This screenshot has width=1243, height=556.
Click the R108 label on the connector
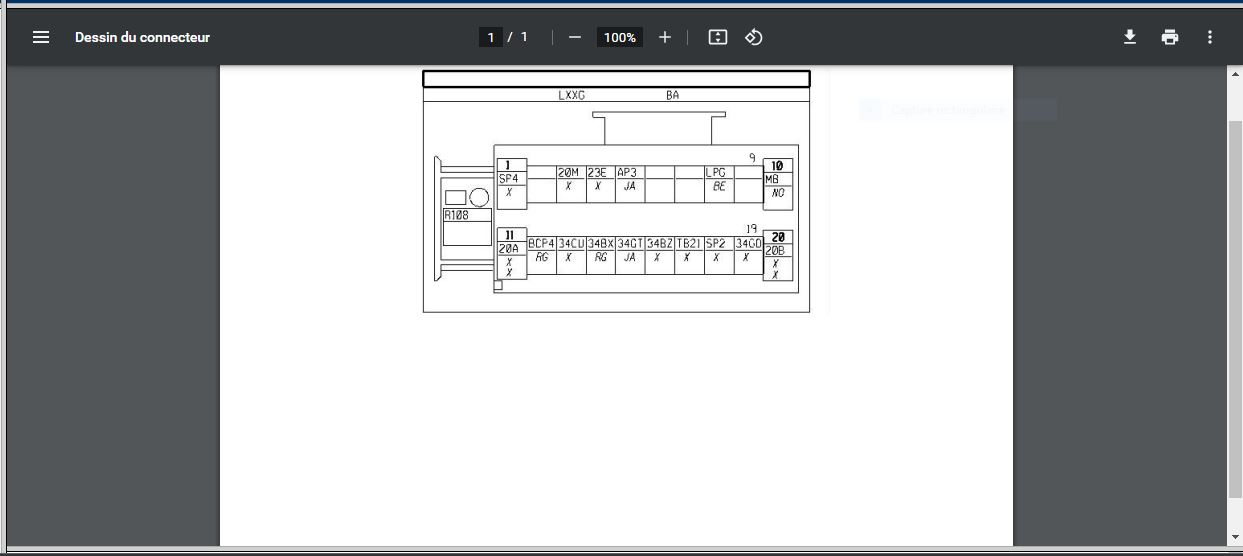click(x=455, y=214)
